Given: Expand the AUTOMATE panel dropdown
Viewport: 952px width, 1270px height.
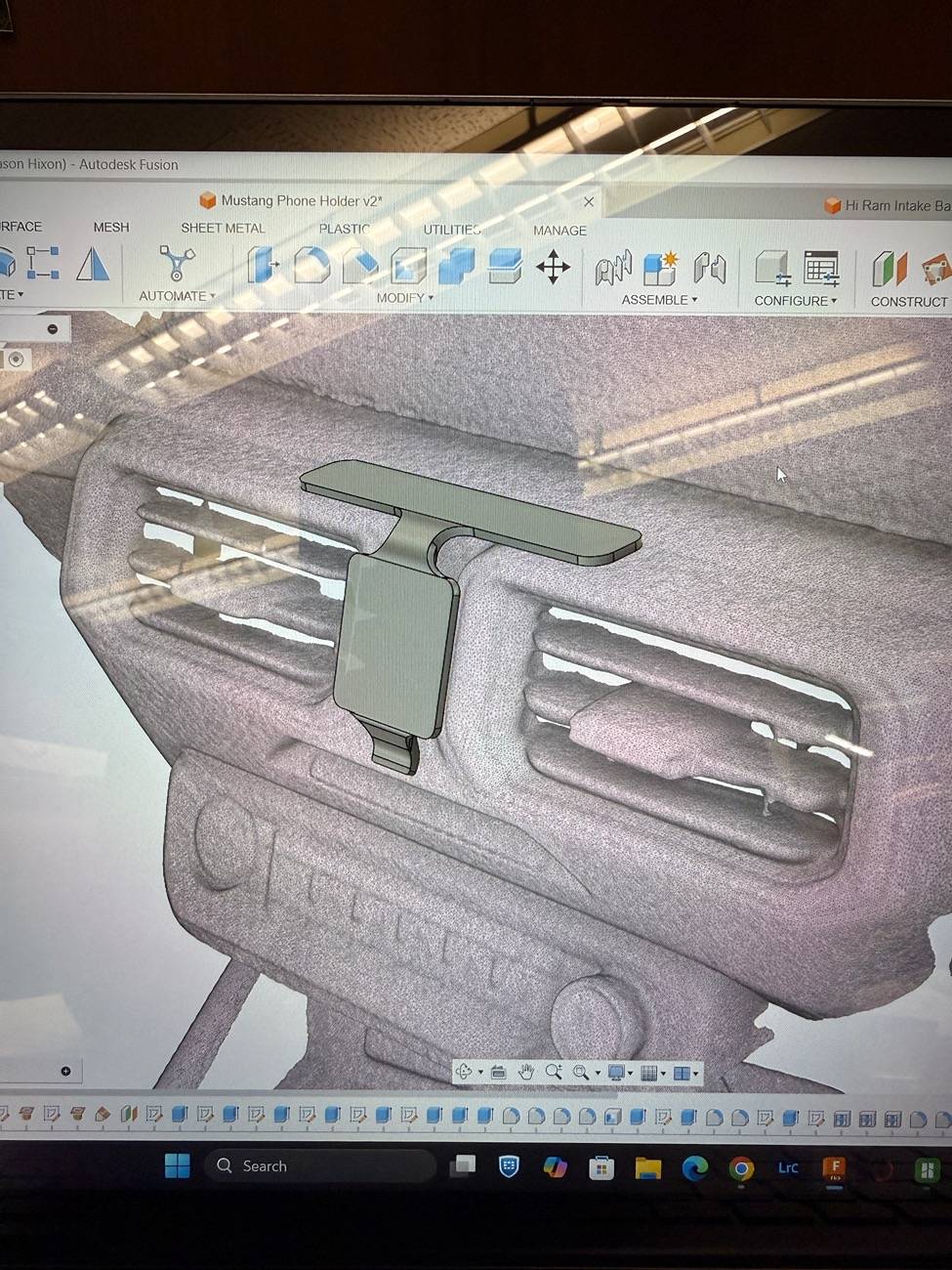Looking at the screenshot, I should point(177,296).
